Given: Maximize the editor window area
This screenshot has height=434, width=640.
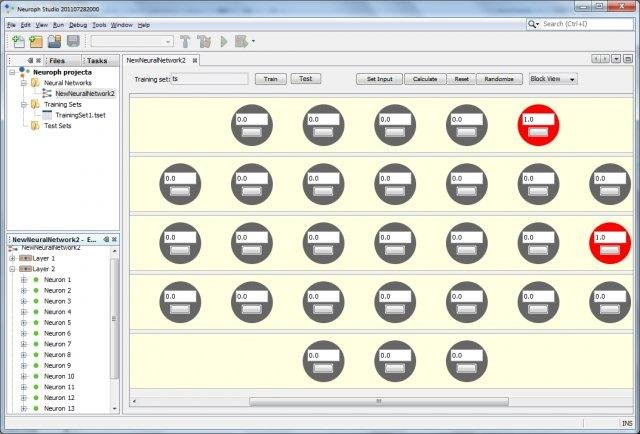Looking at the screenshot, I should point(628,59).
